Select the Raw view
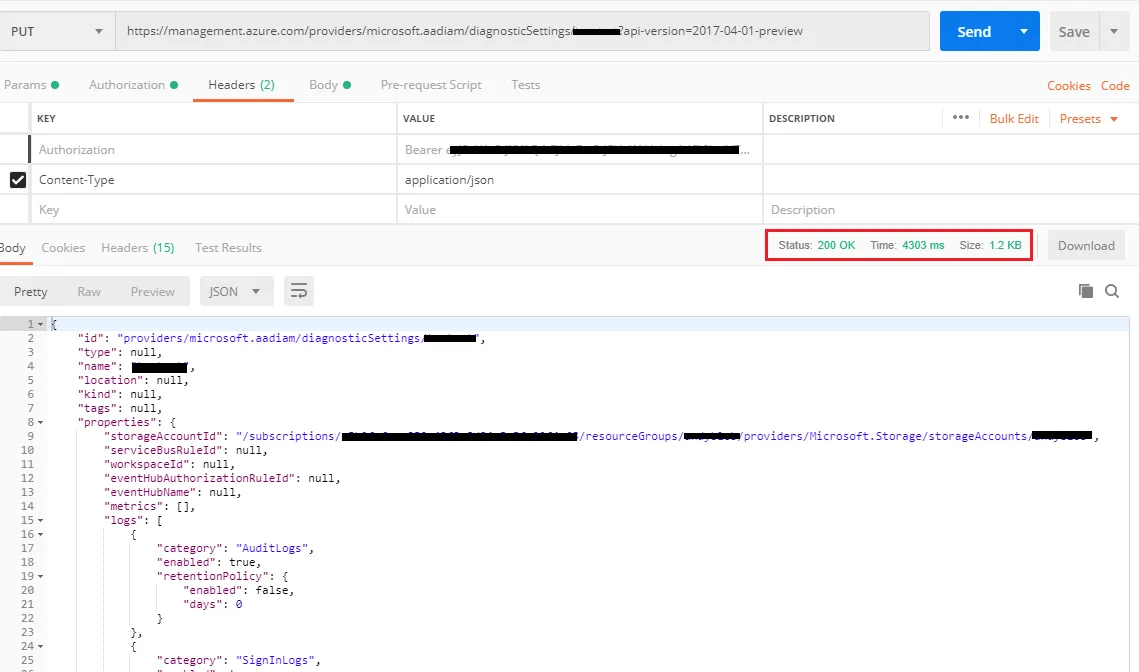1139x672 pixels. [x=89, y=291]
